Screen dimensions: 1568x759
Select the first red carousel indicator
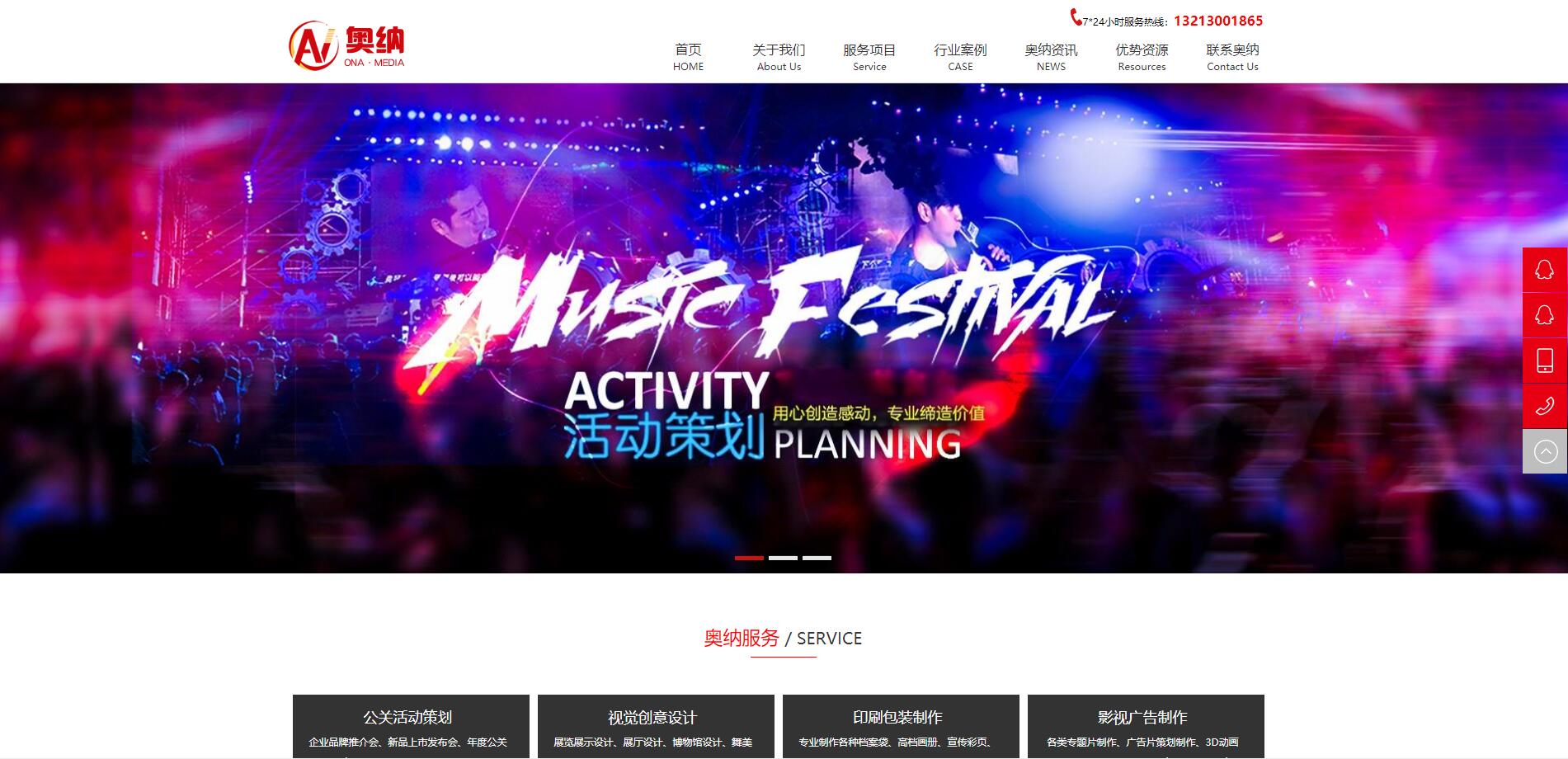point(749,559)
